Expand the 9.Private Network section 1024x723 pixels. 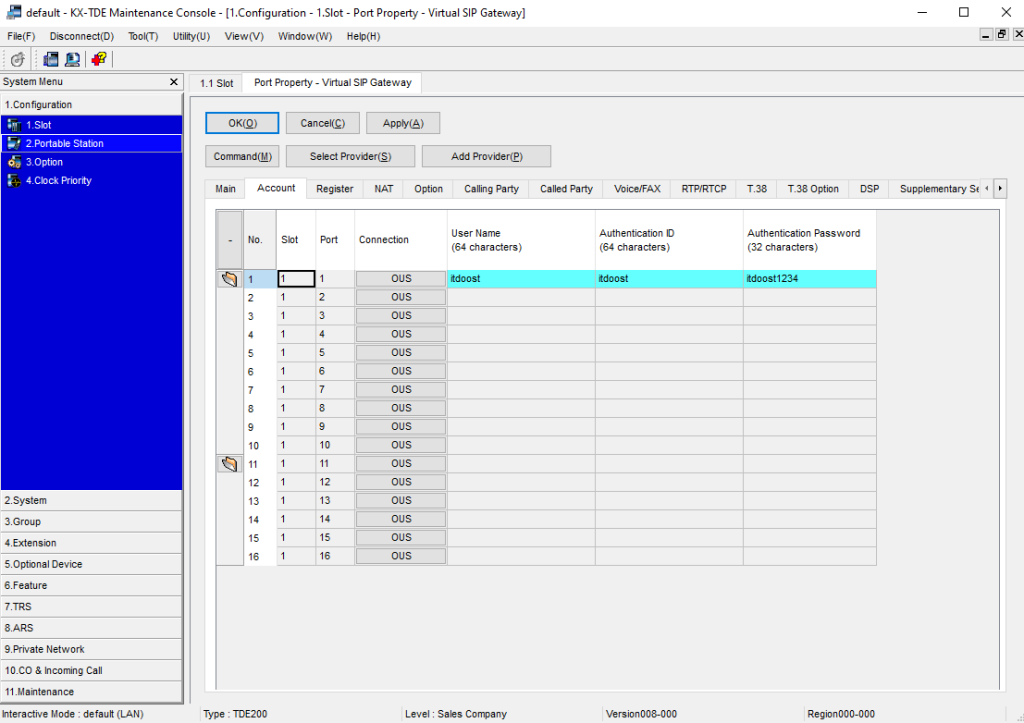(91, 649)
